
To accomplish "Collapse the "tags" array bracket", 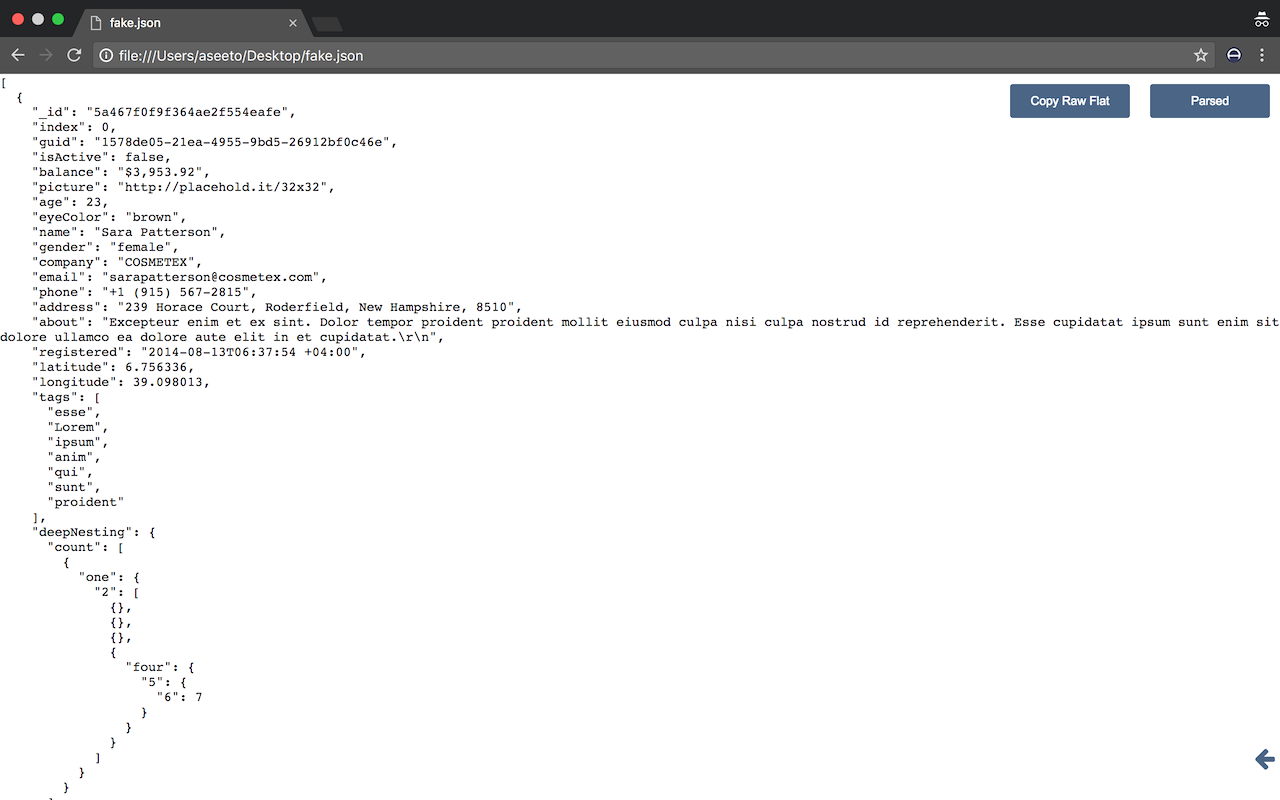I will coord(97,397).
